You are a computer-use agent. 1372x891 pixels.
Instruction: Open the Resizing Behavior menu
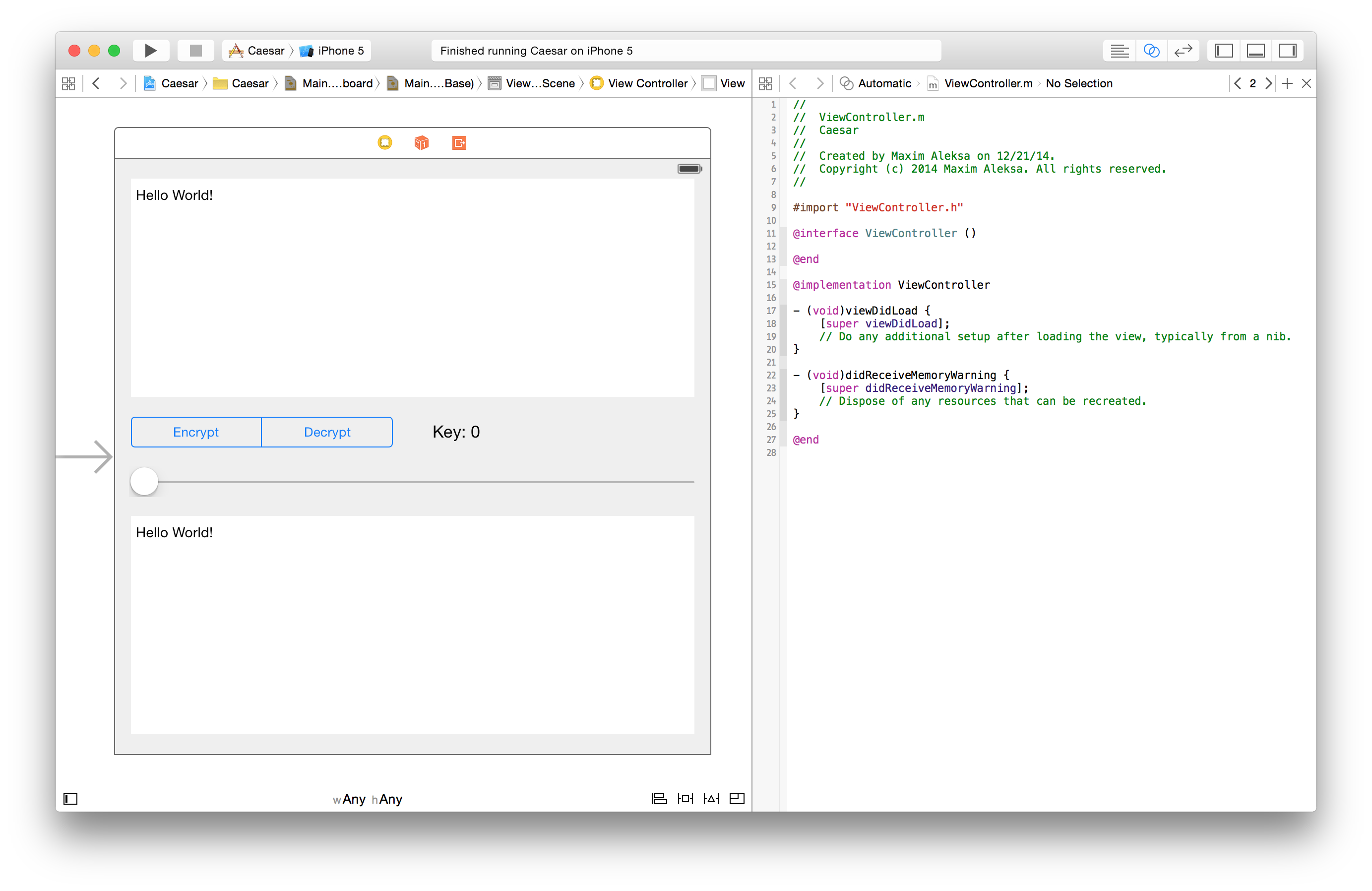[737, 799]
